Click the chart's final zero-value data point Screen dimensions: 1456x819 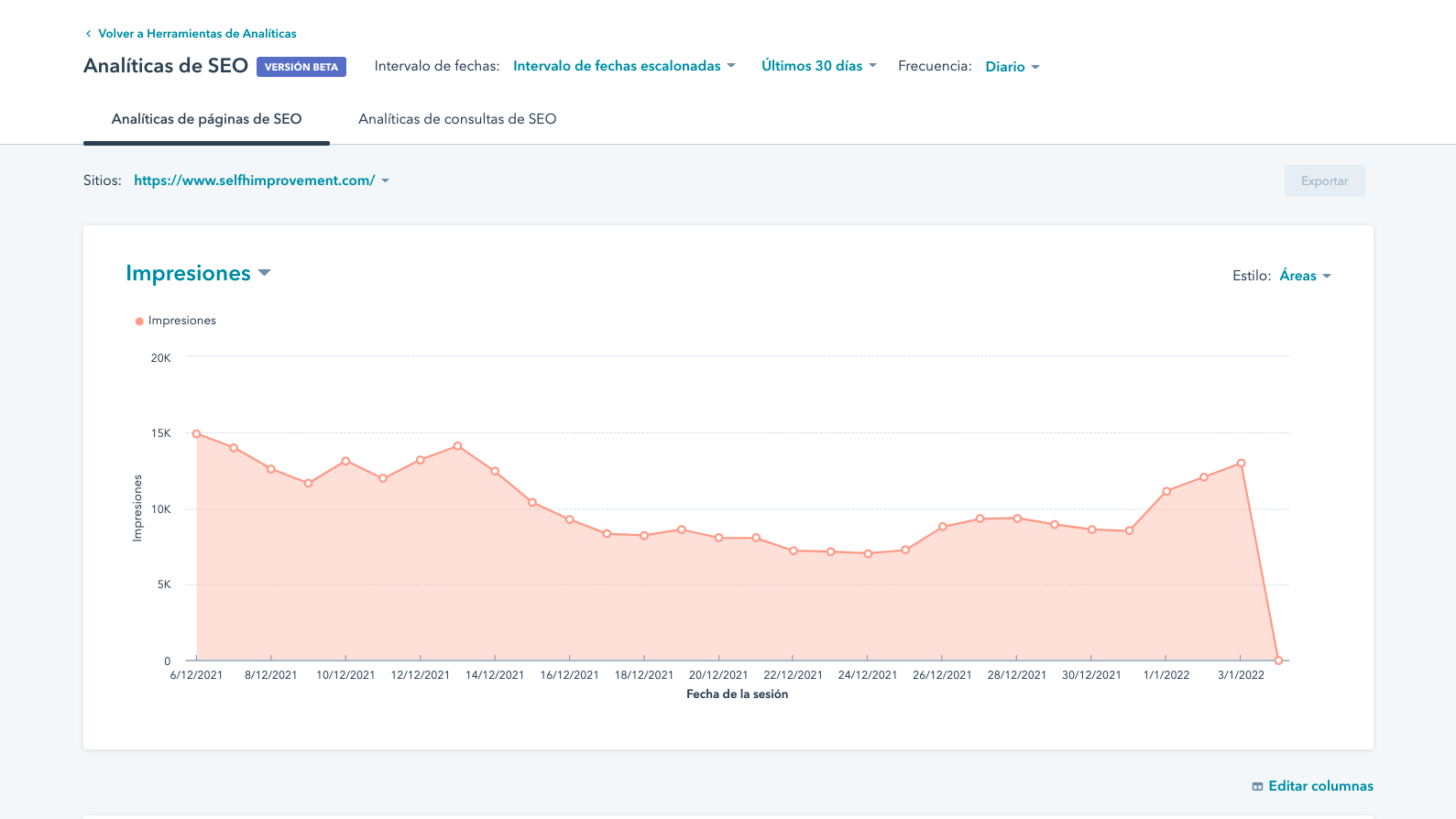click(x=1278, y=661)
